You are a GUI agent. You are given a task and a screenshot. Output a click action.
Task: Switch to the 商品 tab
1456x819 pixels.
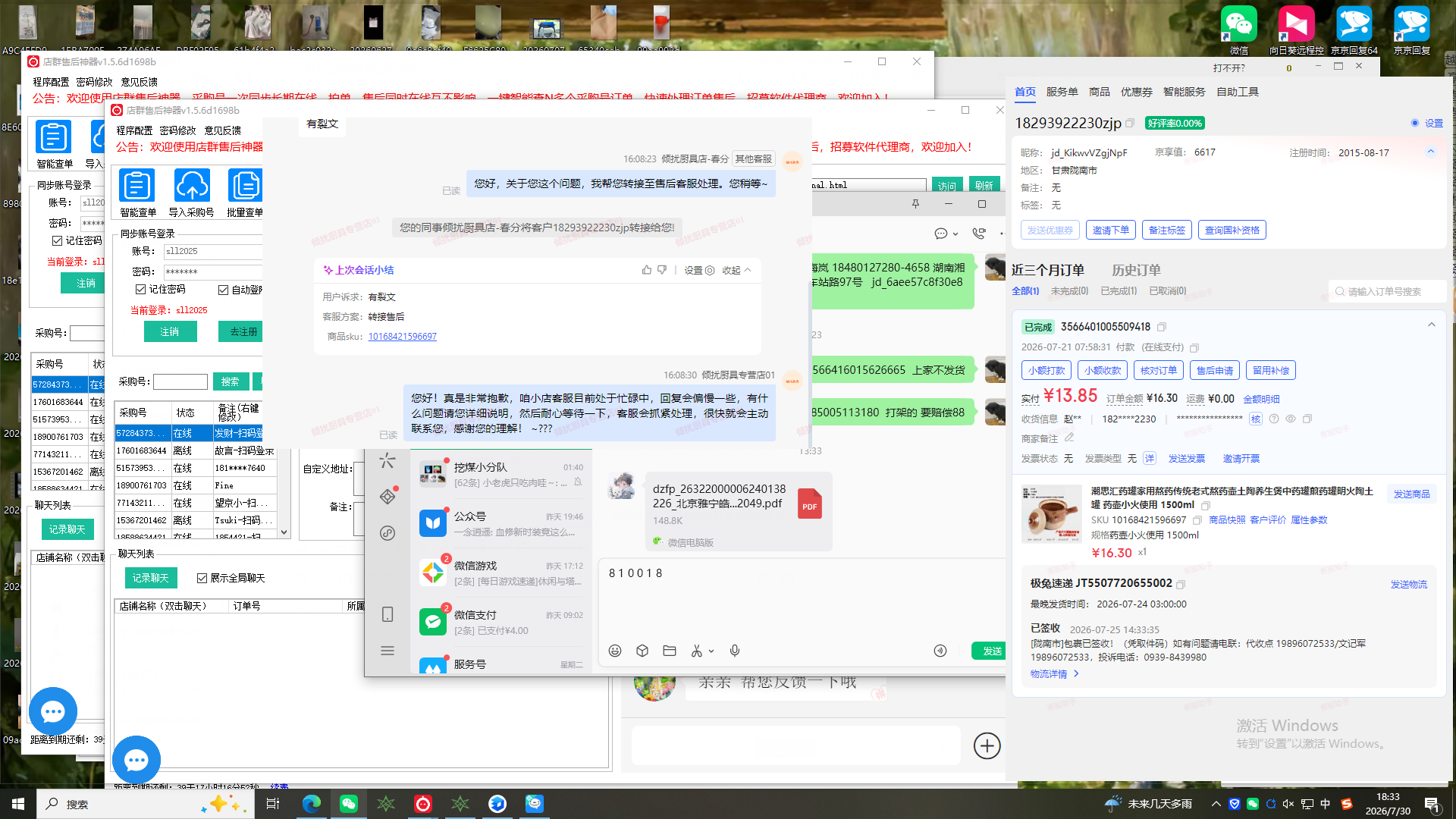1100,92
